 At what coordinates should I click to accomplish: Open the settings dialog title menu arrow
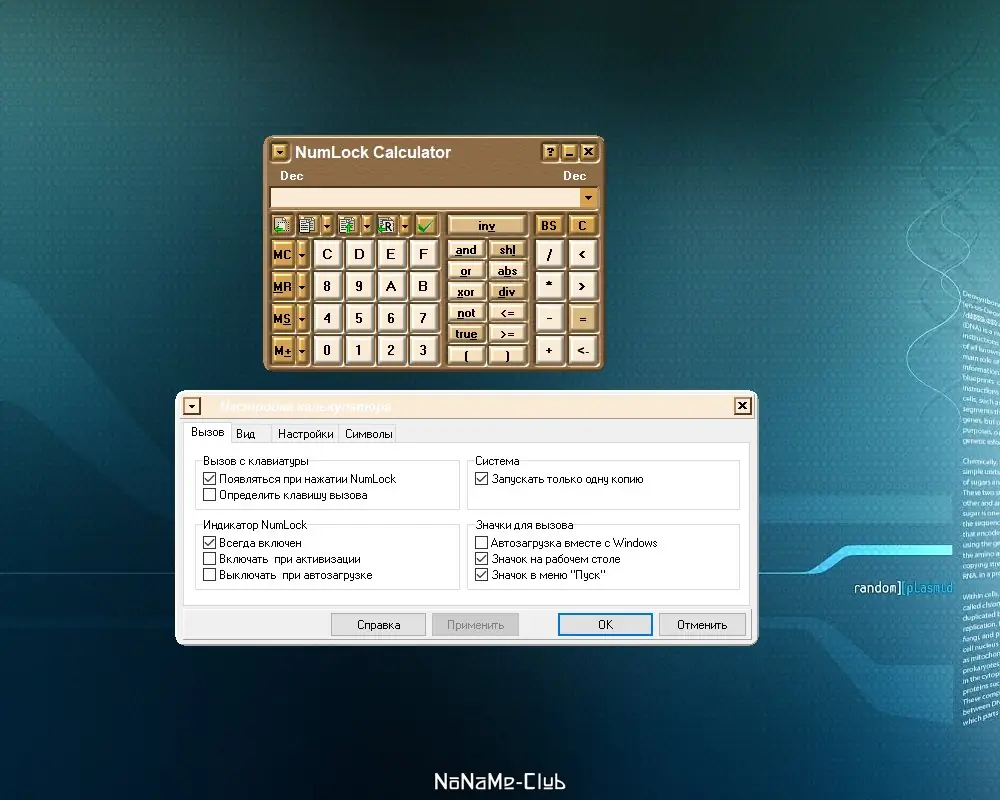tap(192, 406)
